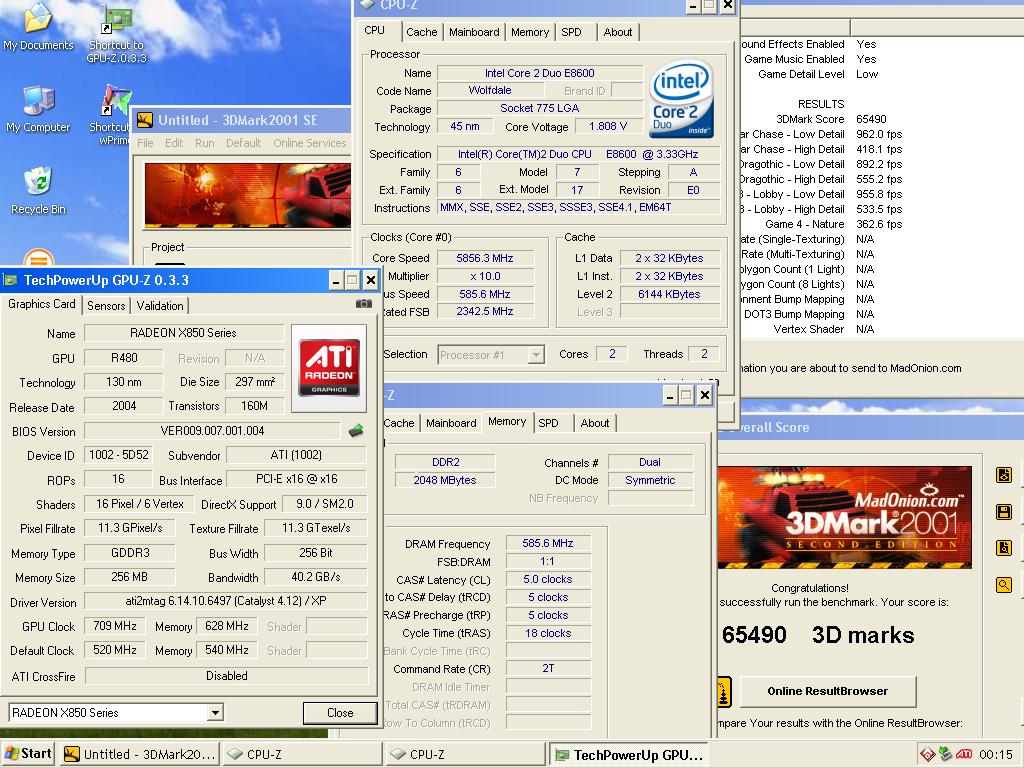Click the green network tray icon

coord(945,754)
